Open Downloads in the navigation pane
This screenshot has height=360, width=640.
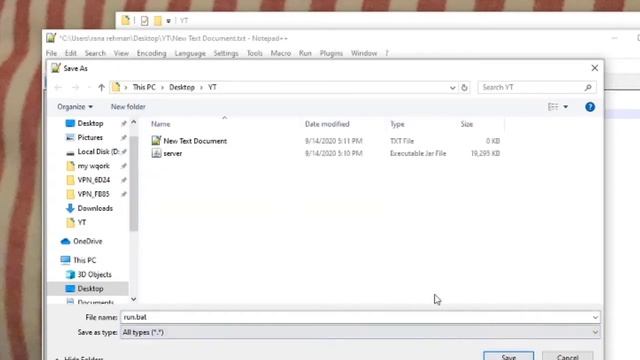pyautogui.click(x=95, y=208)
